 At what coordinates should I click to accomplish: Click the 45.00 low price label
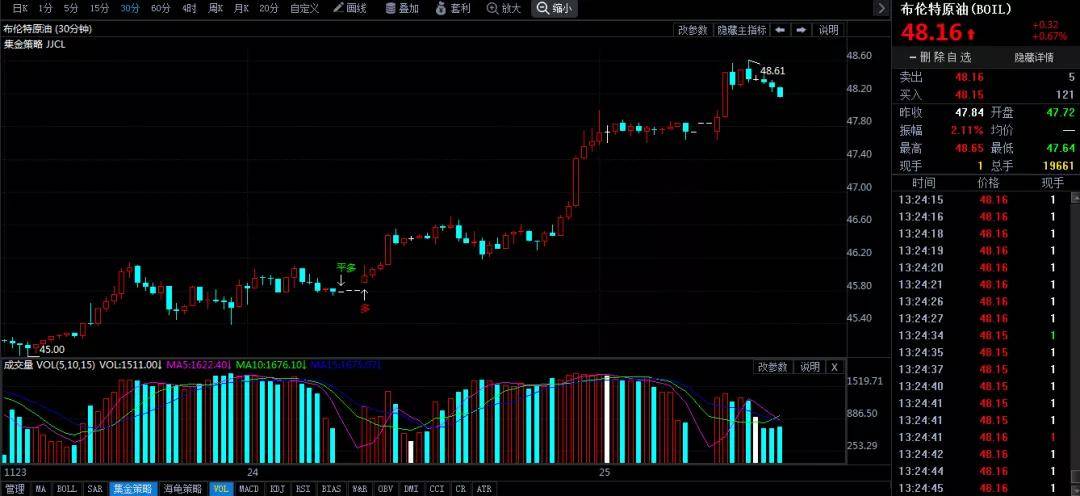pos(52,349)
